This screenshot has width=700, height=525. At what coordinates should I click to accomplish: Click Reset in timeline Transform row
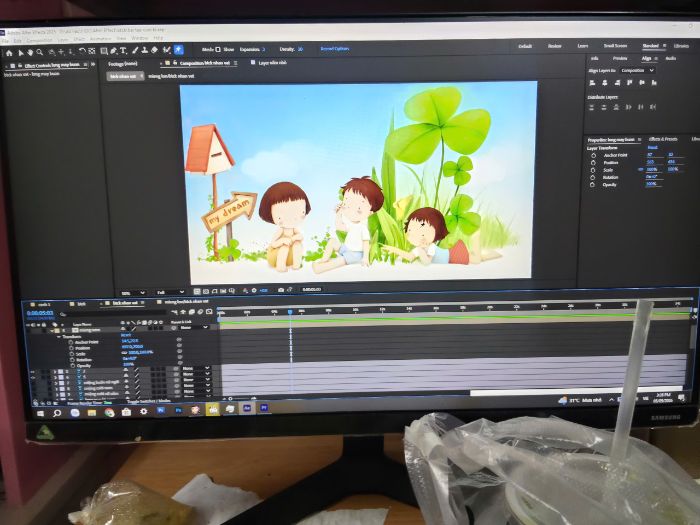click(x=126, y=335)
